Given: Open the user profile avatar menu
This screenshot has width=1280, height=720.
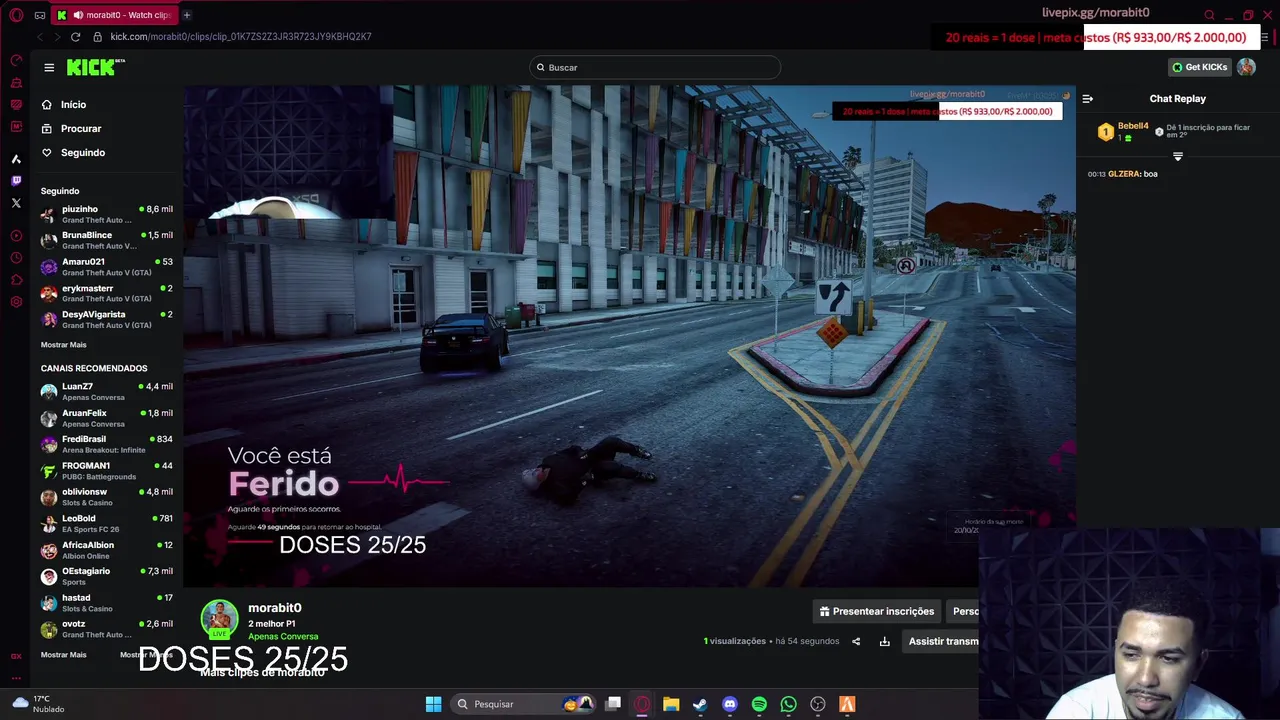Looking at the screenshot, I should 1246,67.
